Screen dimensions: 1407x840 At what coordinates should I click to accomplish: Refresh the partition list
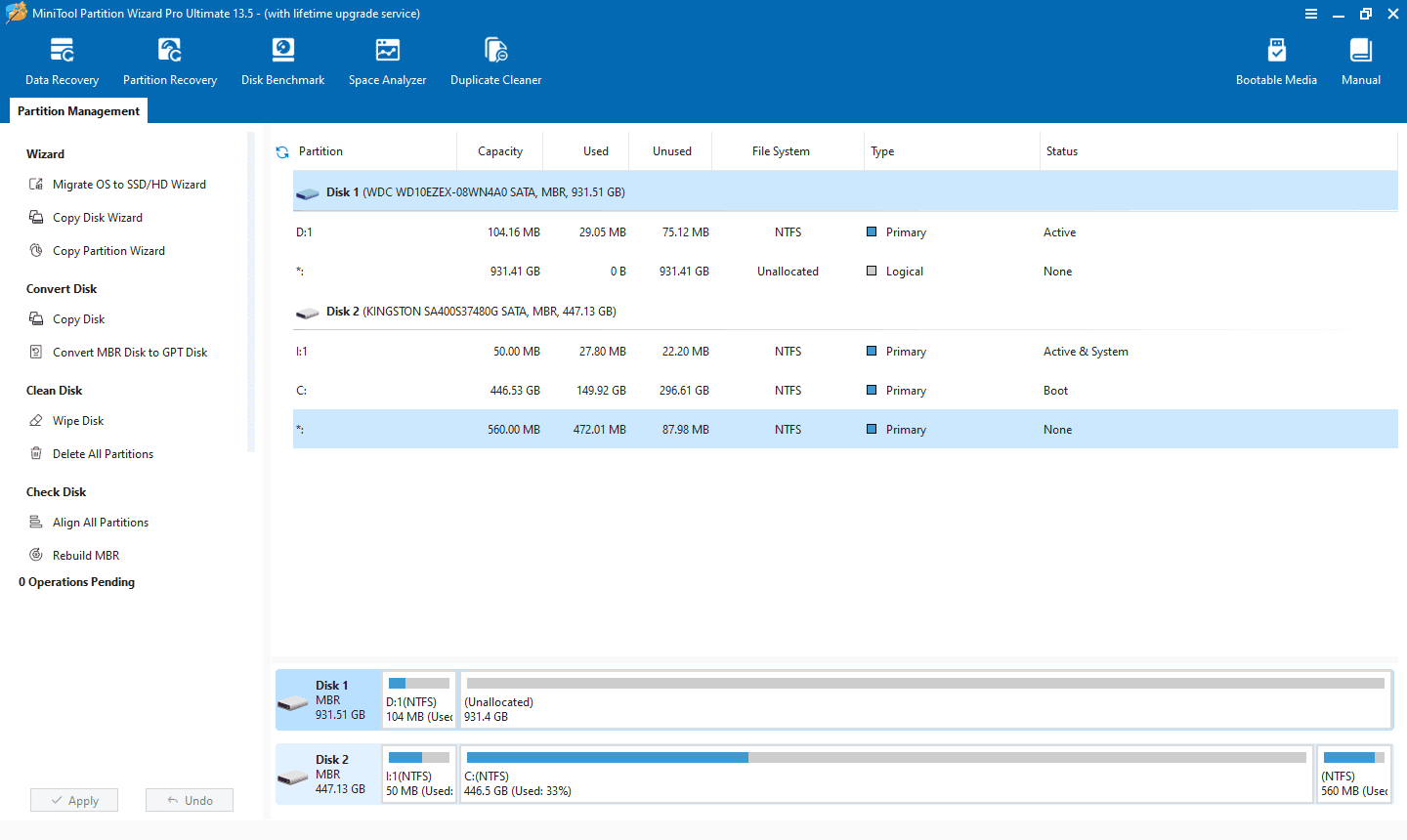pos(282,151)
